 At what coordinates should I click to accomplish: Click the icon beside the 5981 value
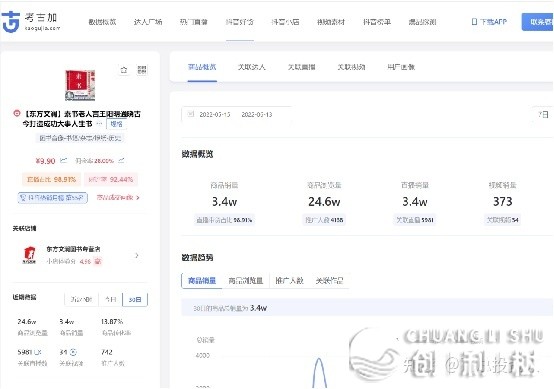pyautogui.click(x=38, y=352)
